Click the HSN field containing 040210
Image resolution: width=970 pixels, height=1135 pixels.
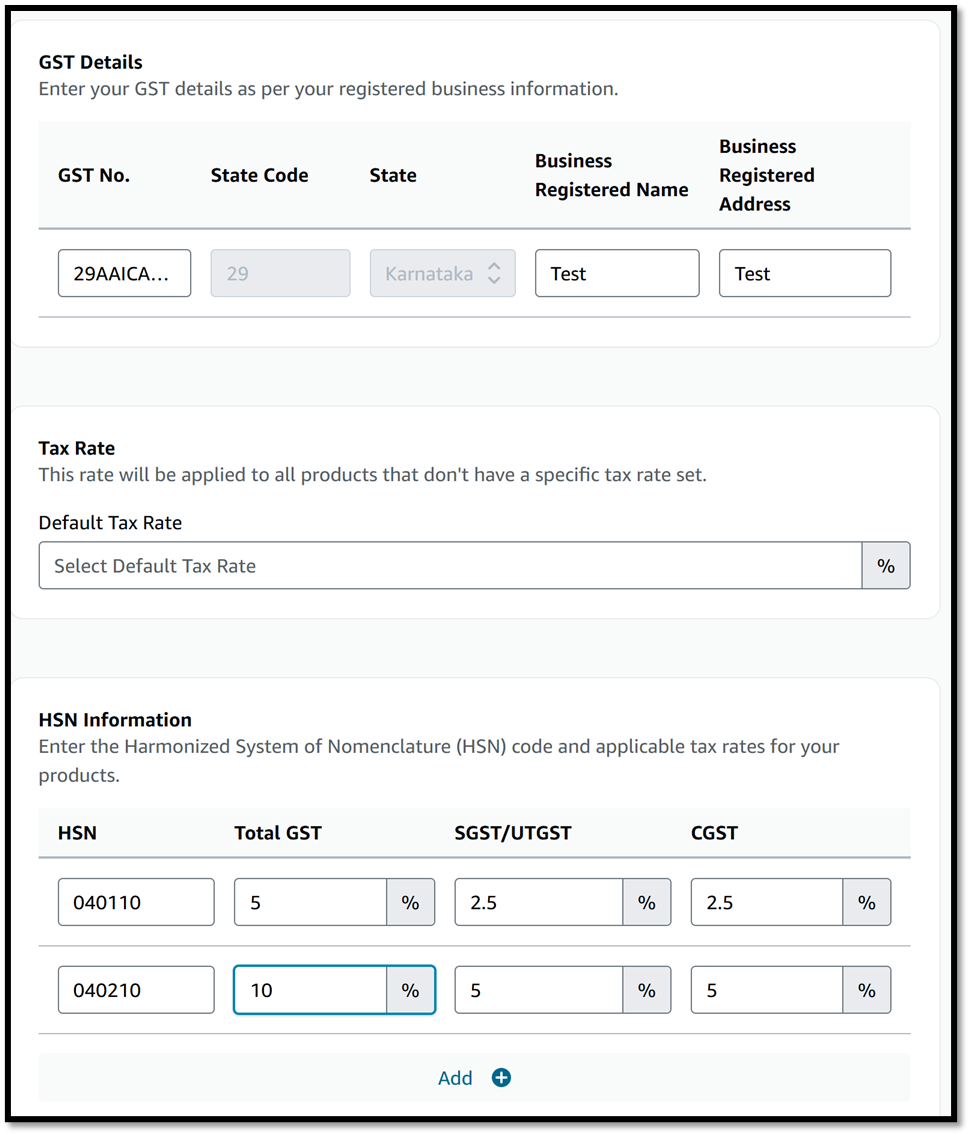pos(136,990)
